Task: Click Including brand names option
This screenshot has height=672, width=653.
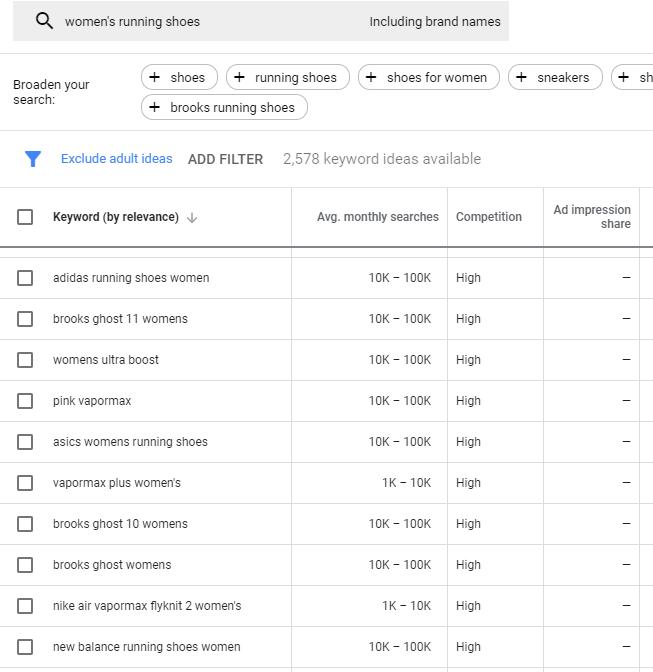Action: (435, 21)
